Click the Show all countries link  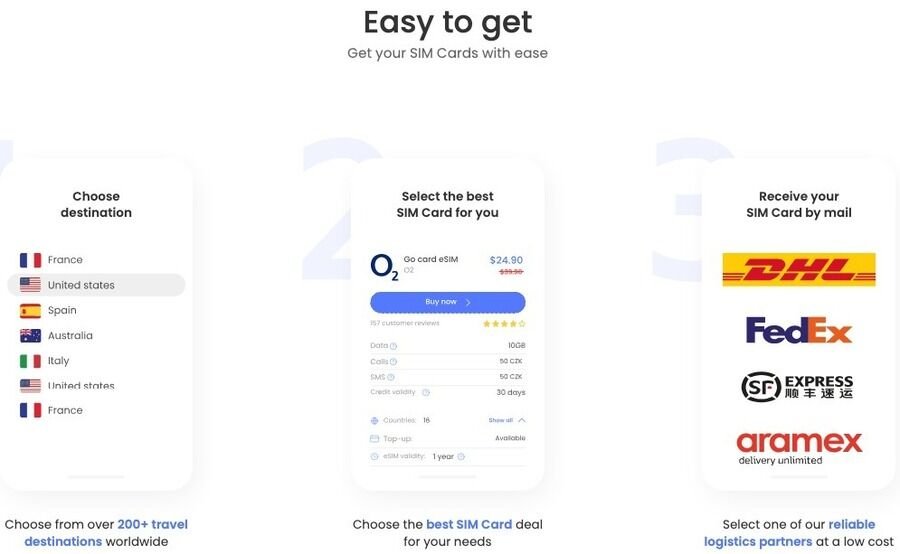(500, 421)
